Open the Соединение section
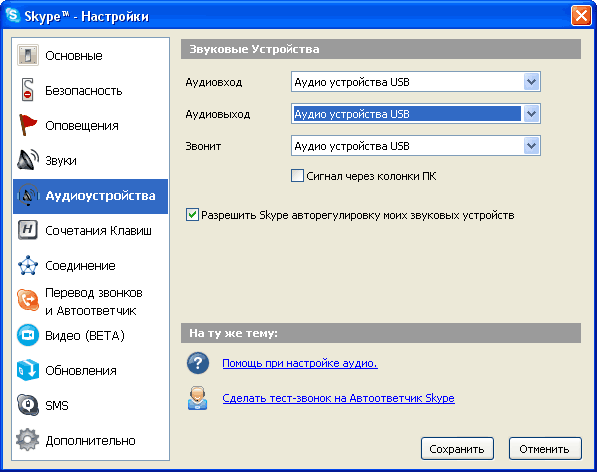This screenshot has width=597, height=472. (x=91, y=266)
